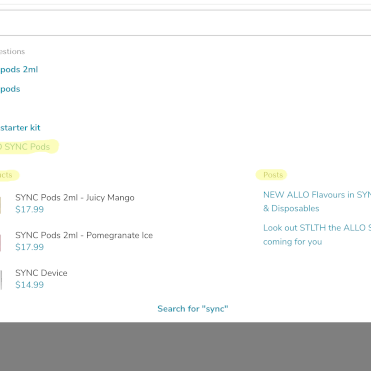The height and width of the screenshot is (371, 371).
Task: Open the SYNC Device product
Action: 41,273
